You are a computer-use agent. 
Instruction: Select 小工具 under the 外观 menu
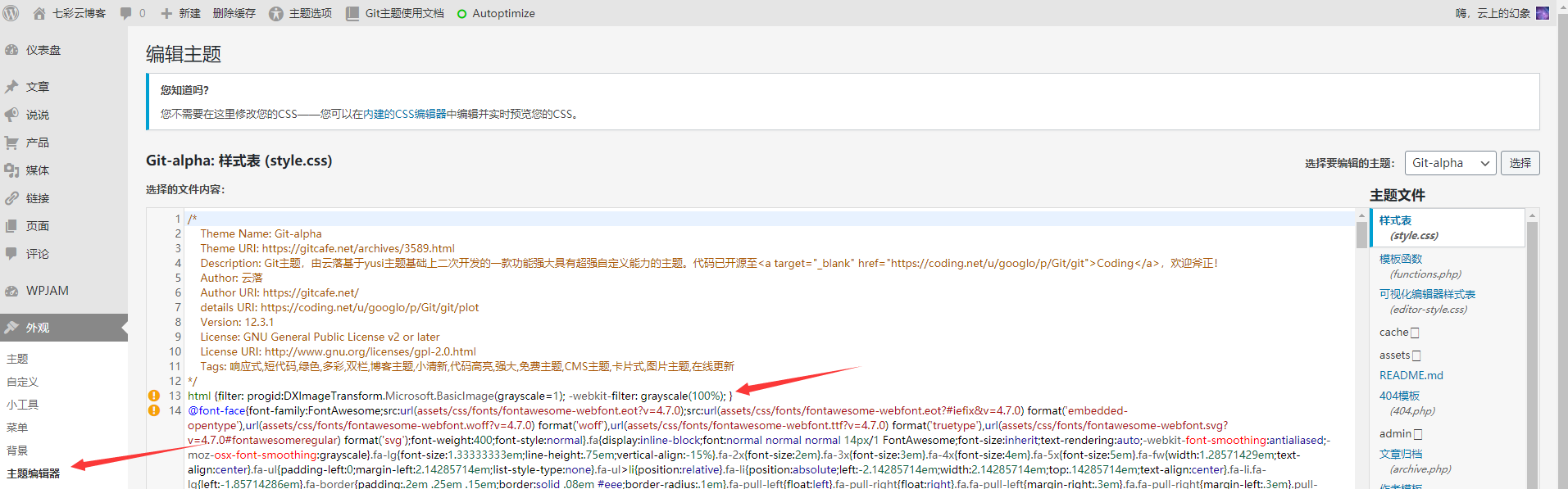(22, 405)
